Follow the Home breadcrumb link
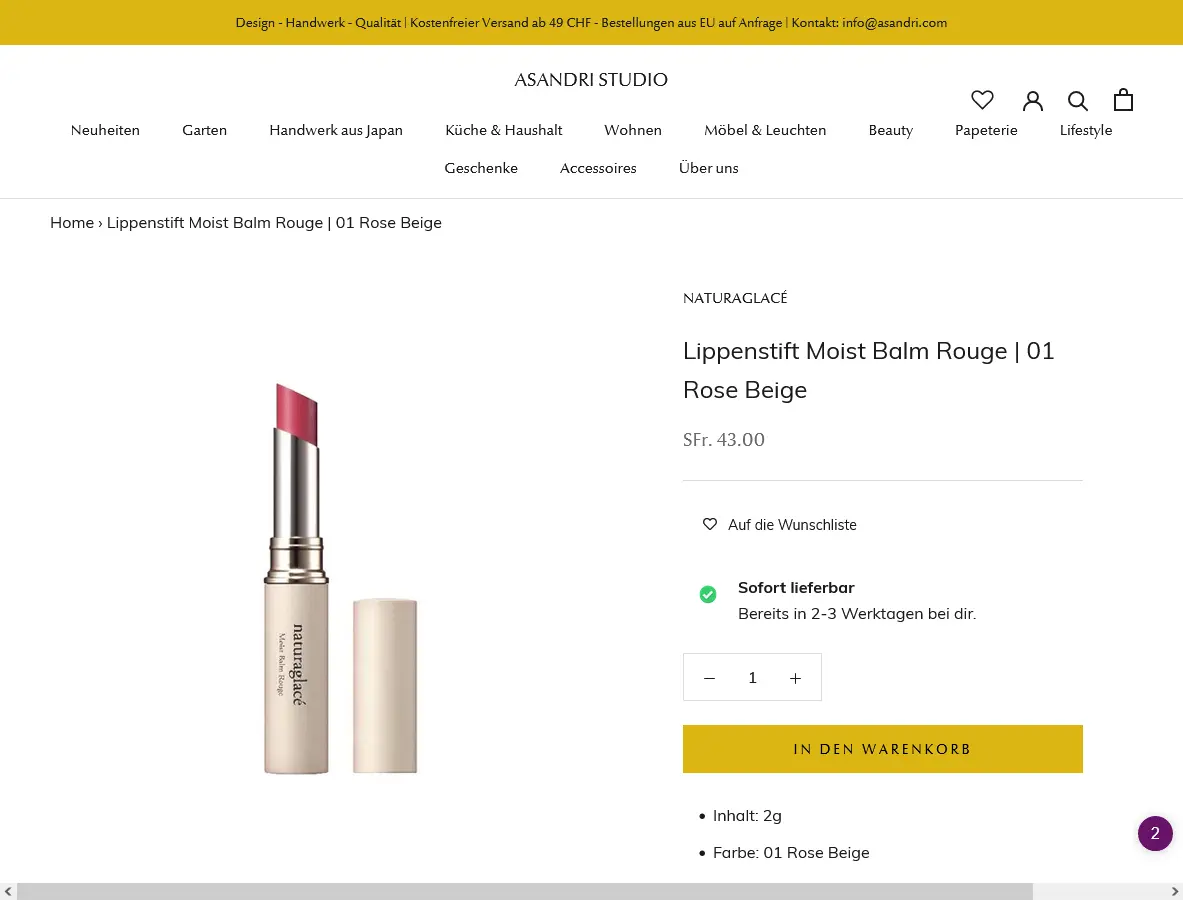Screen dimensions: 1183x900 click(x=72, y=222)
